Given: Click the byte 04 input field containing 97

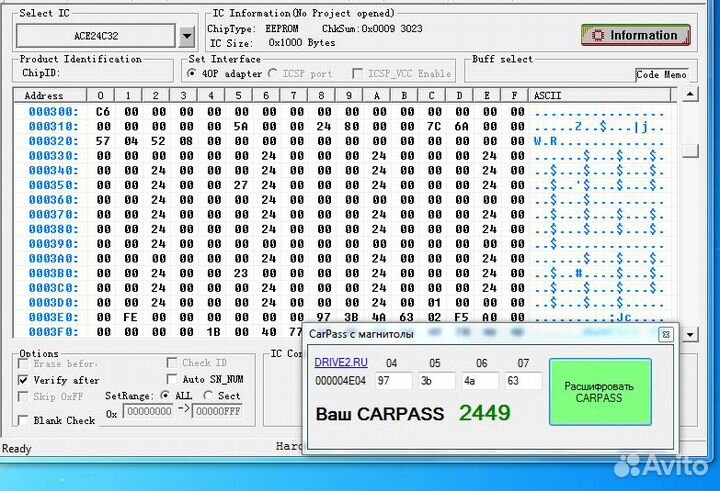Looking at the screenshot, I should [x=393, y=380].
